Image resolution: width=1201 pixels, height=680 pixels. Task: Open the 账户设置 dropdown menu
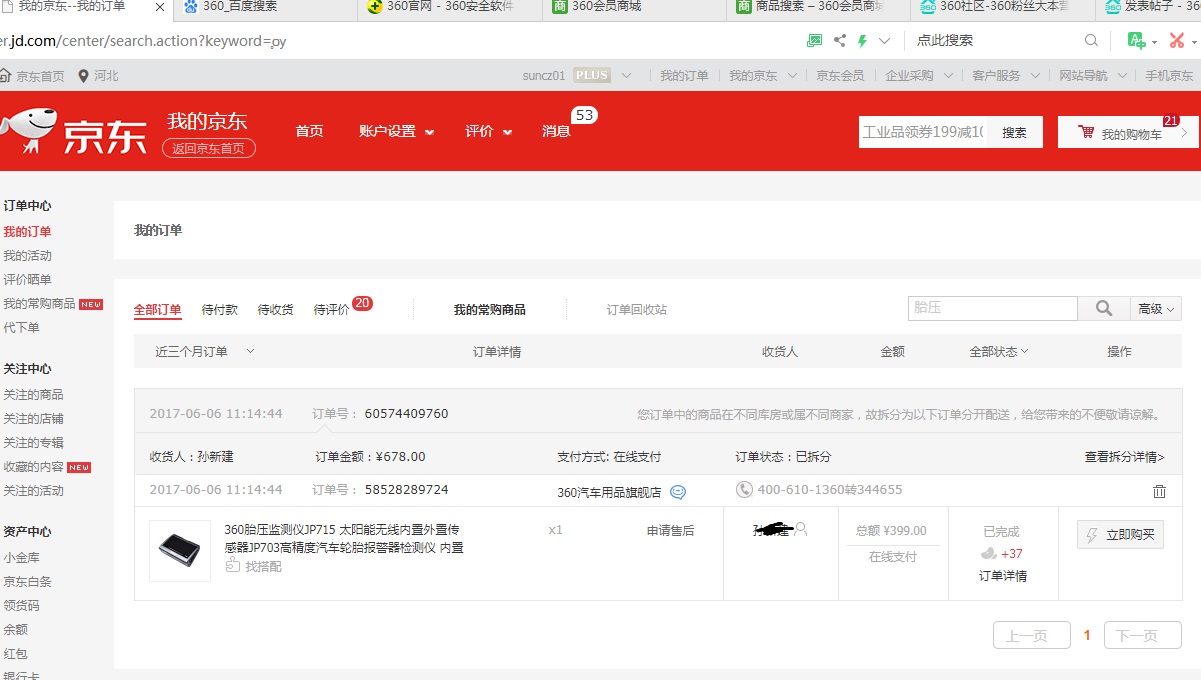pos(396,131)
